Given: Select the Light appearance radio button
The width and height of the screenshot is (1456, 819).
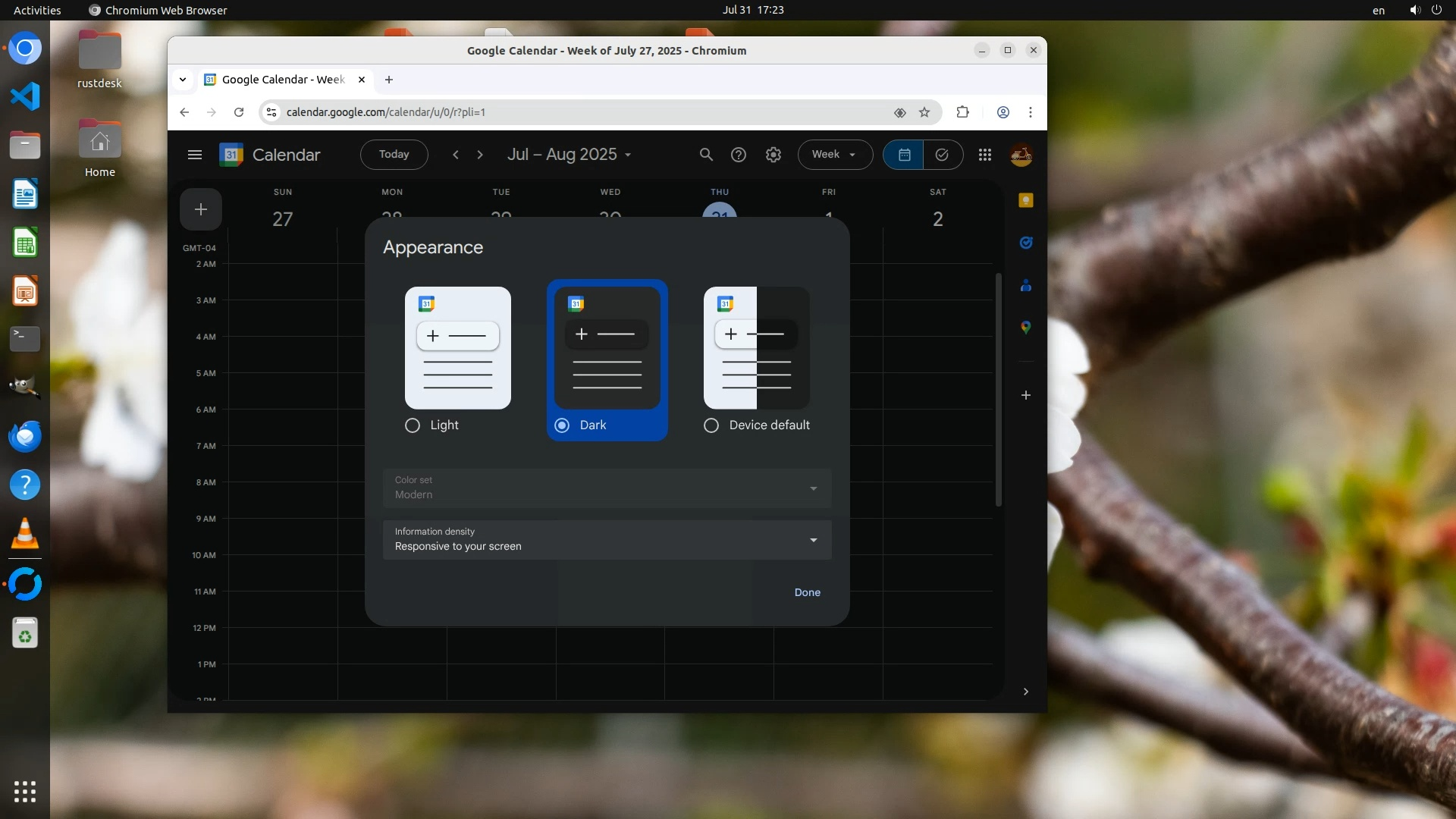Looking at the screenshot, I should pos(413,425).
